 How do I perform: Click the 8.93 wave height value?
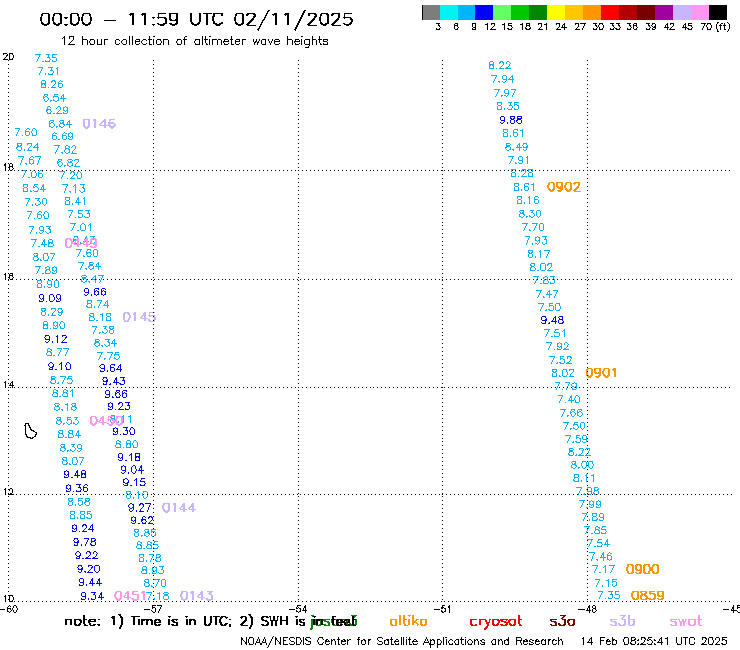point(152,570)
